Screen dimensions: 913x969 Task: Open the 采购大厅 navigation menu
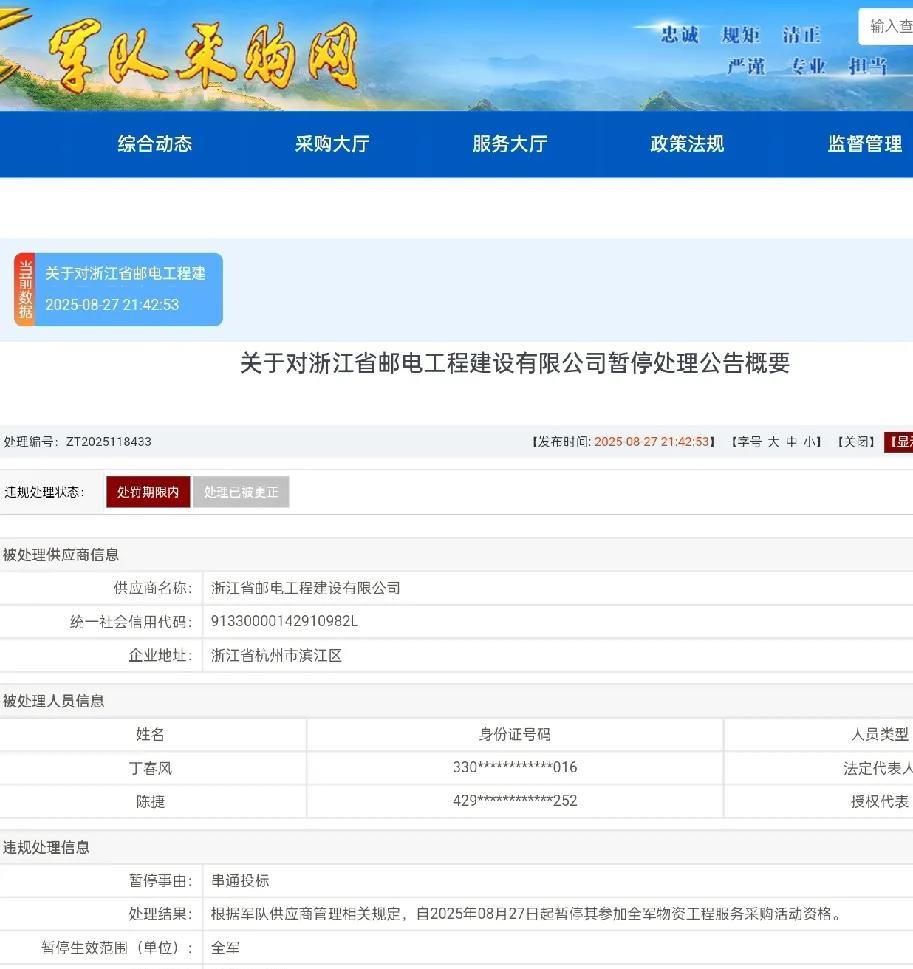332,144
